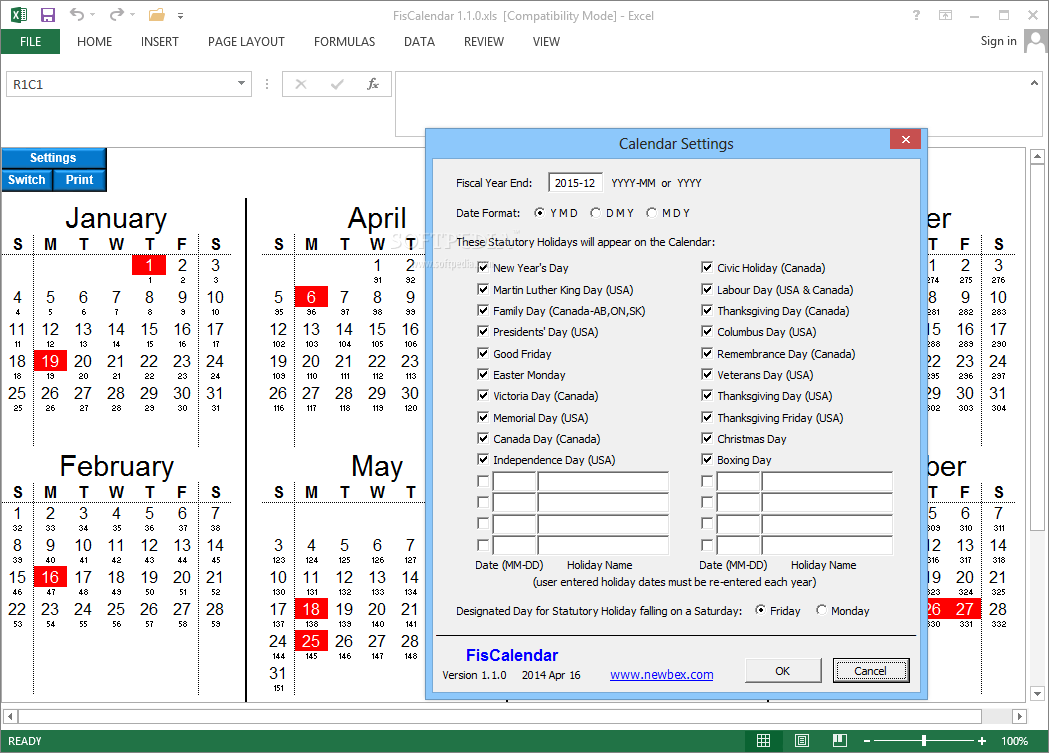The width and height of the screenshot is (1049, 753).
Task: Toggle Christmas Day checkbox
Action: point(707,439)
